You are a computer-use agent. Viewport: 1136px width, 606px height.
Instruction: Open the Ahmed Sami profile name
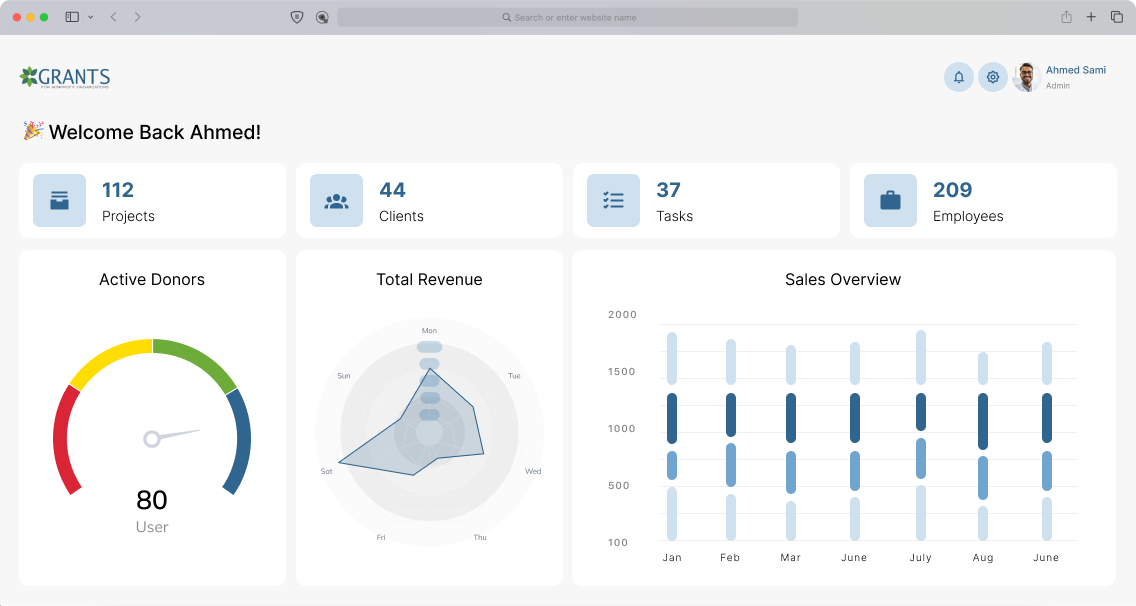pyautogui.click(x=1075, y=70)
